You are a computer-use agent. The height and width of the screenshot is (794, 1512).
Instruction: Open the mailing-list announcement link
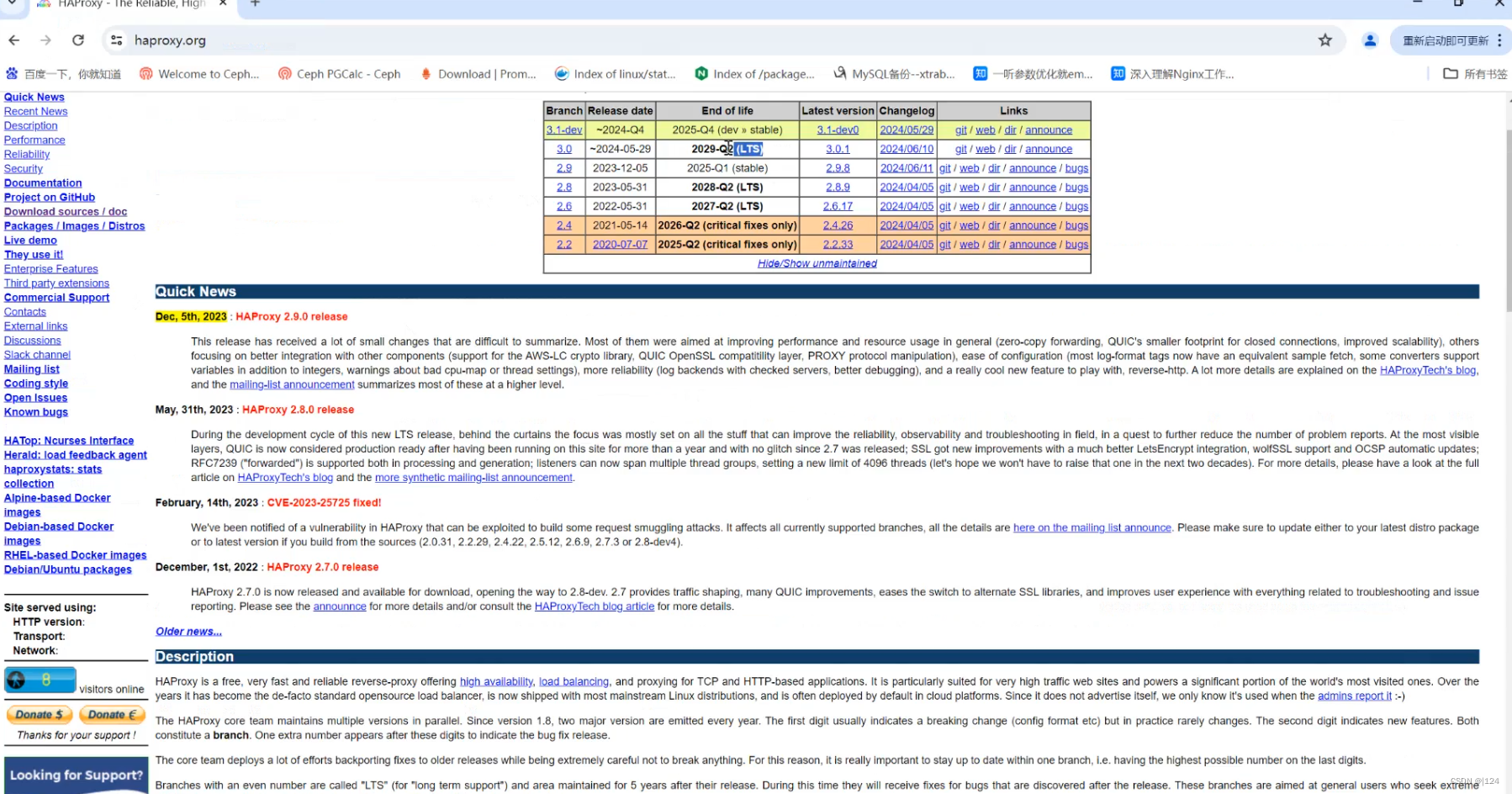(x=293, y=385)
